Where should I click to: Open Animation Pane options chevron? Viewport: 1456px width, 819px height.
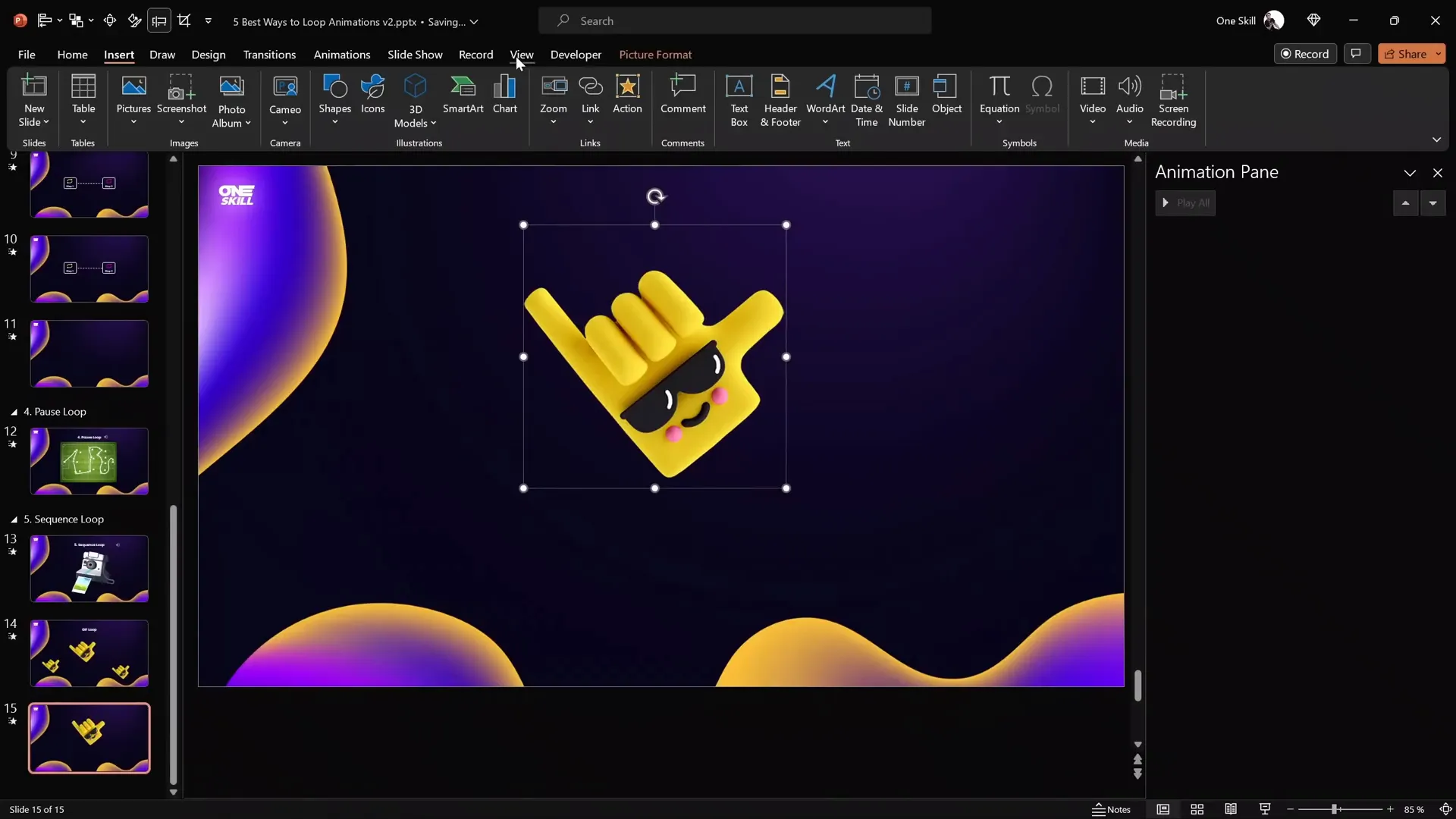tap(1410, 173)
